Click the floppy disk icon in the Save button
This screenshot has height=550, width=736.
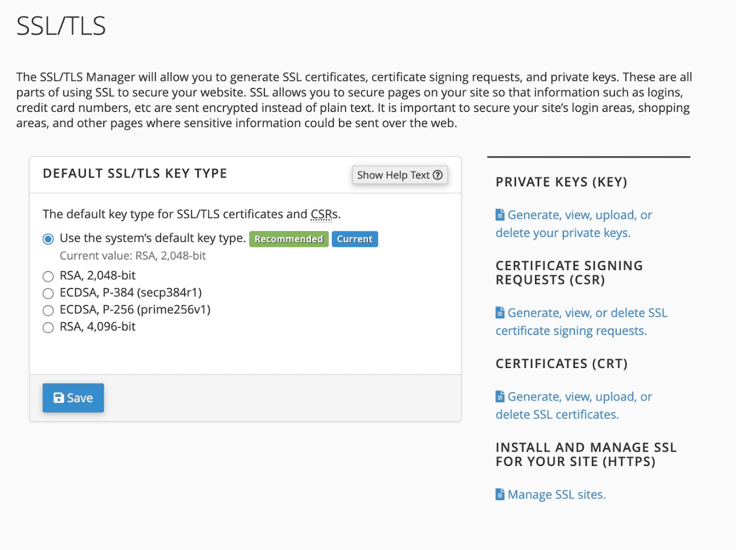pyautogui.click(x=59, y=398)
